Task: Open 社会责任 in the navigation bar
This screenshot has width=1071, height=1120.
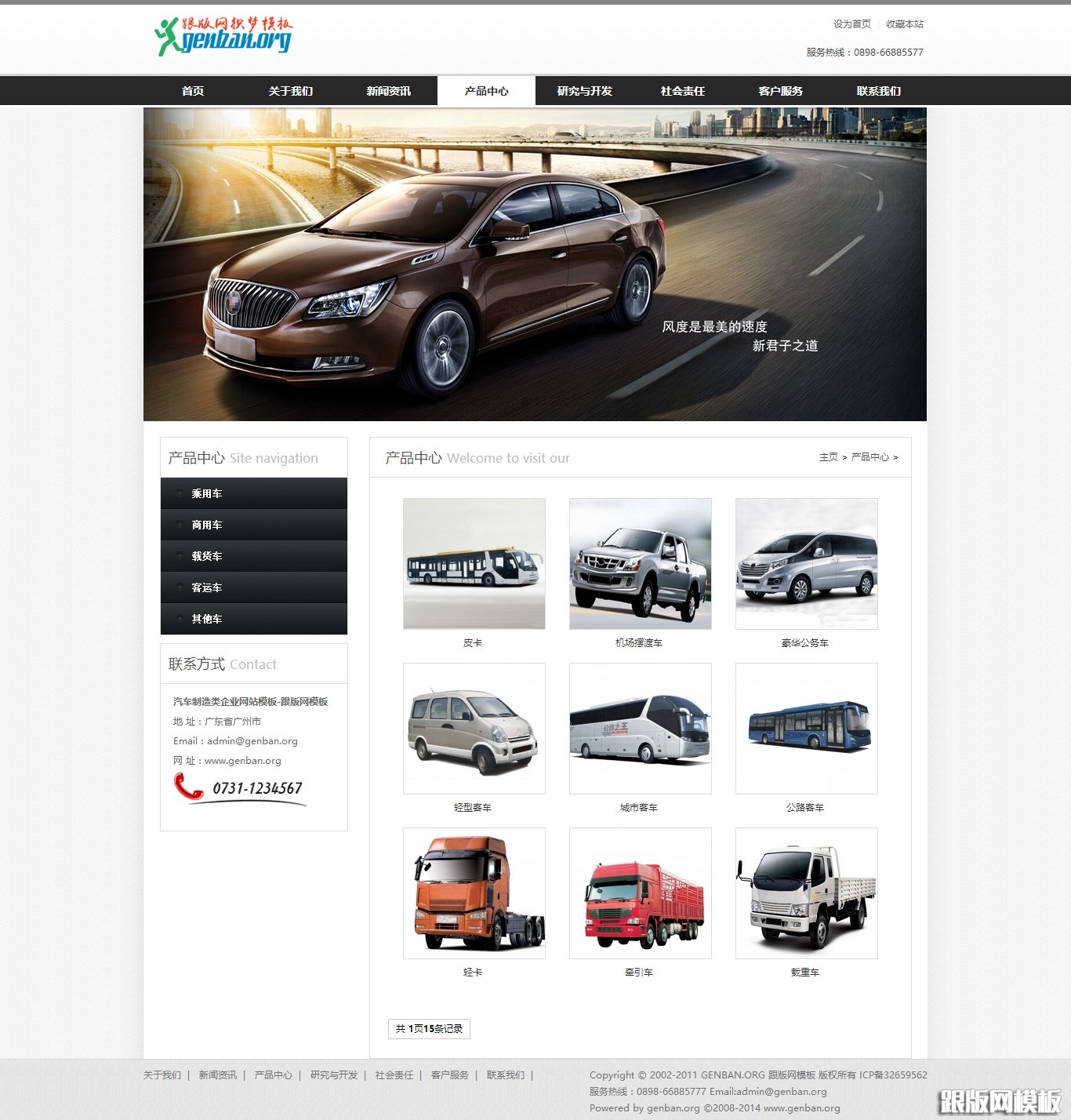Action: point(683,91)
